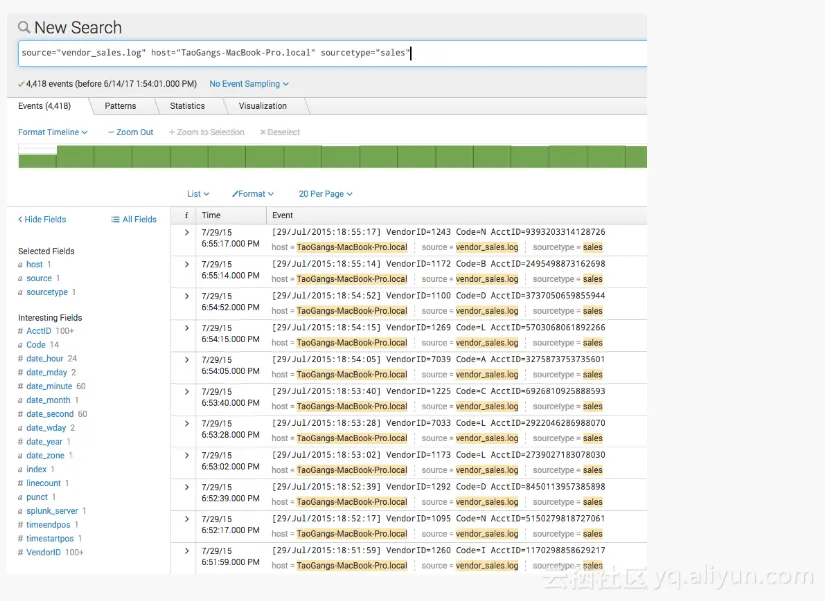Click the info 'i' column header icon
Screen dimensions: 825x601
pos(186,215)
